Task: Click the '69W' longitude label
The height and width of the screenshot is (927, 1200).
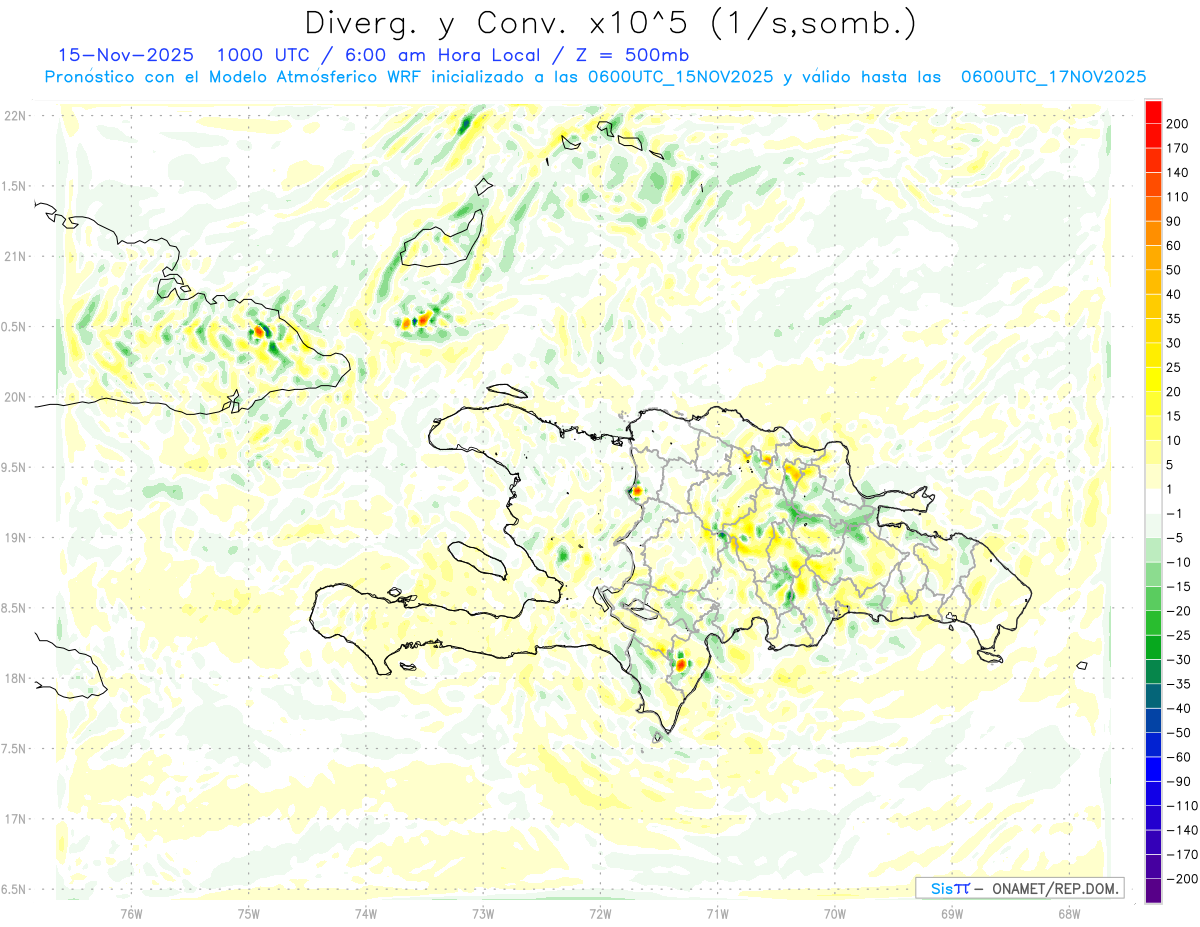Action: tap(952, 912)
